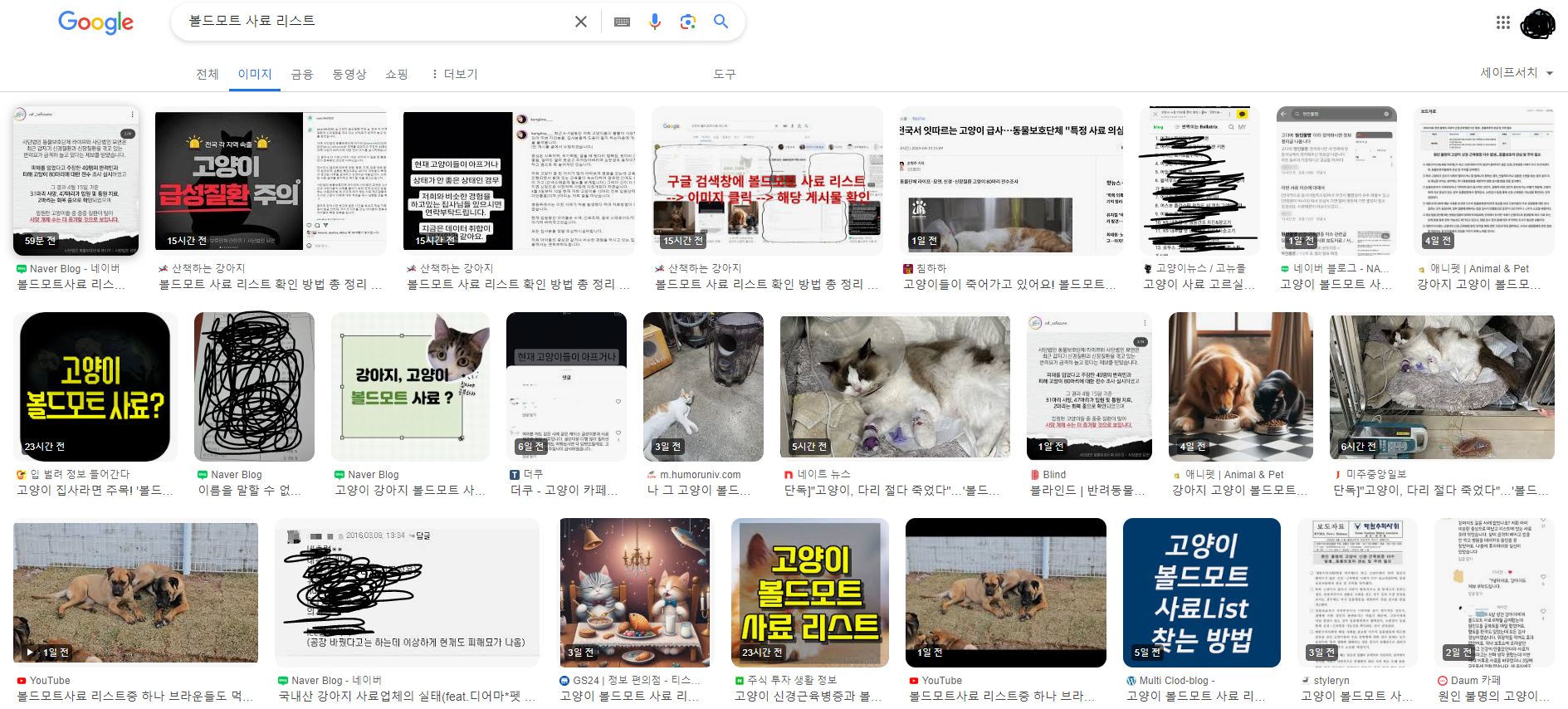Go to the Google logo homepage
This screenshot has width=1568, height=709.
[95, 22]
